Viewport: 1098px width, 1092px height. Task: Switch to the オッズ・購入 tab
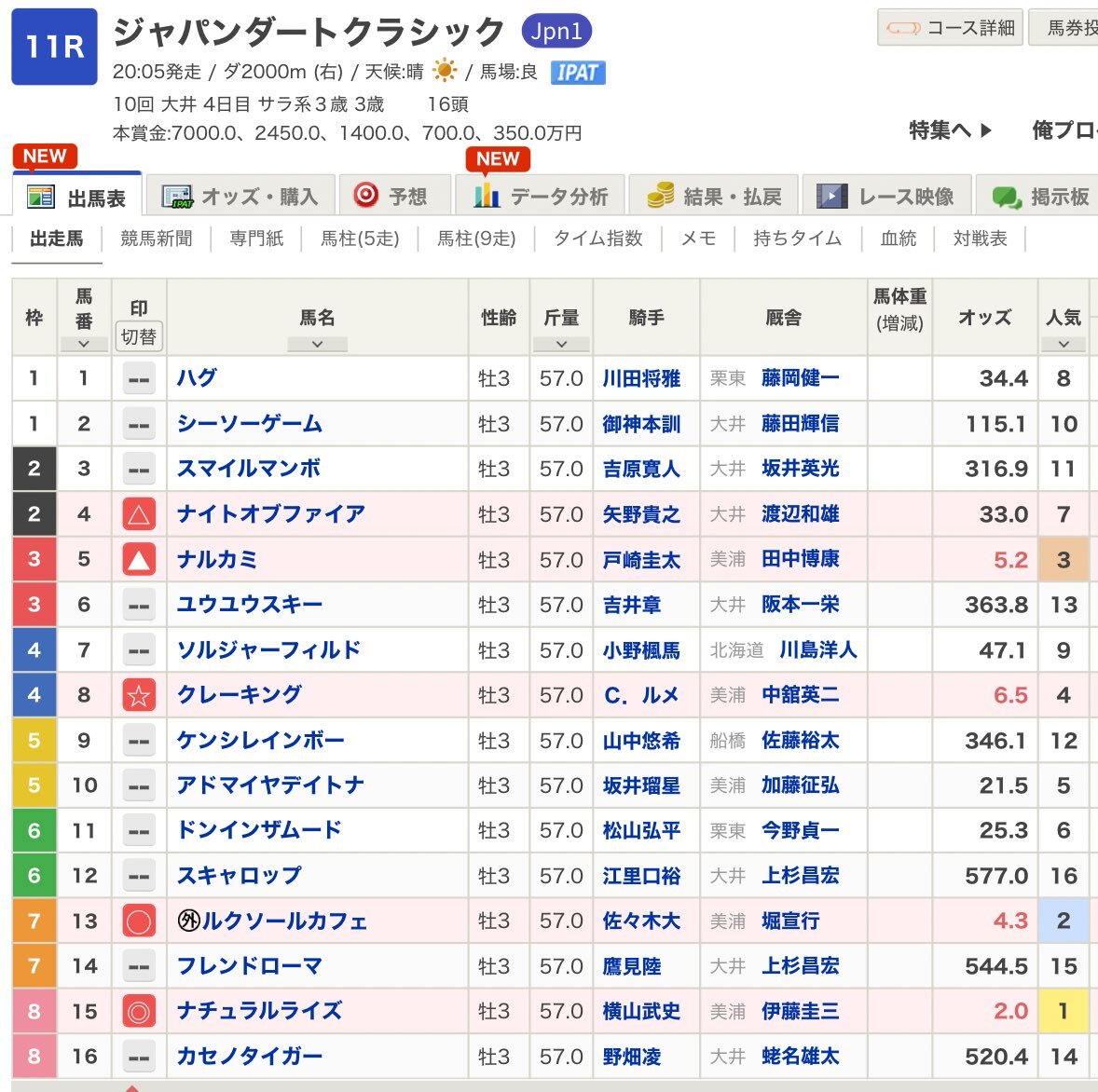[x=240, y=197]
